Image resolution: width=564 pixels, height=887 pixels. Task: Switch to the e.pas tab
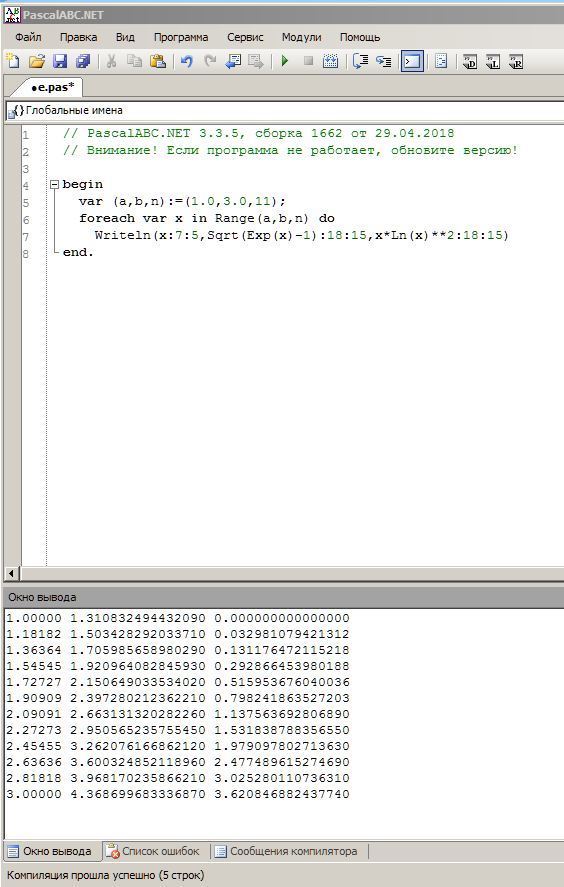click(x=52, y=88)
